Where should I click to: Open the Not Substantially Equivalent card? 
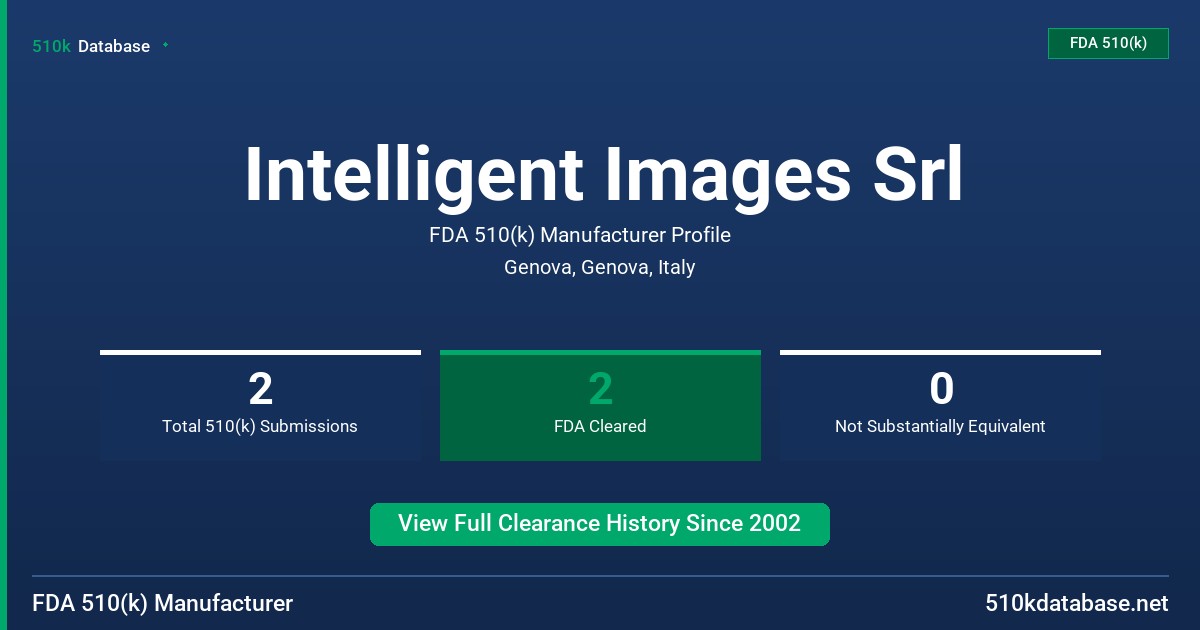[940, 405]
